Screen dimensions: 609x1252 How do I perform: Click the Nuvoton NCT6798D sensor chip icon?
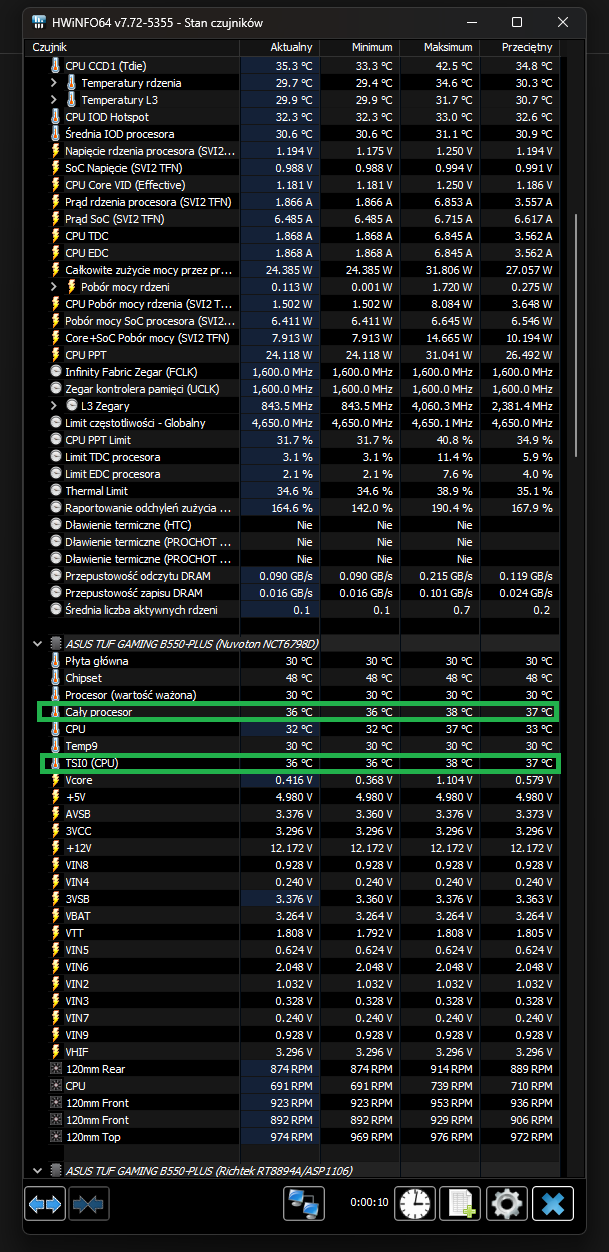(x=56, y=644)
